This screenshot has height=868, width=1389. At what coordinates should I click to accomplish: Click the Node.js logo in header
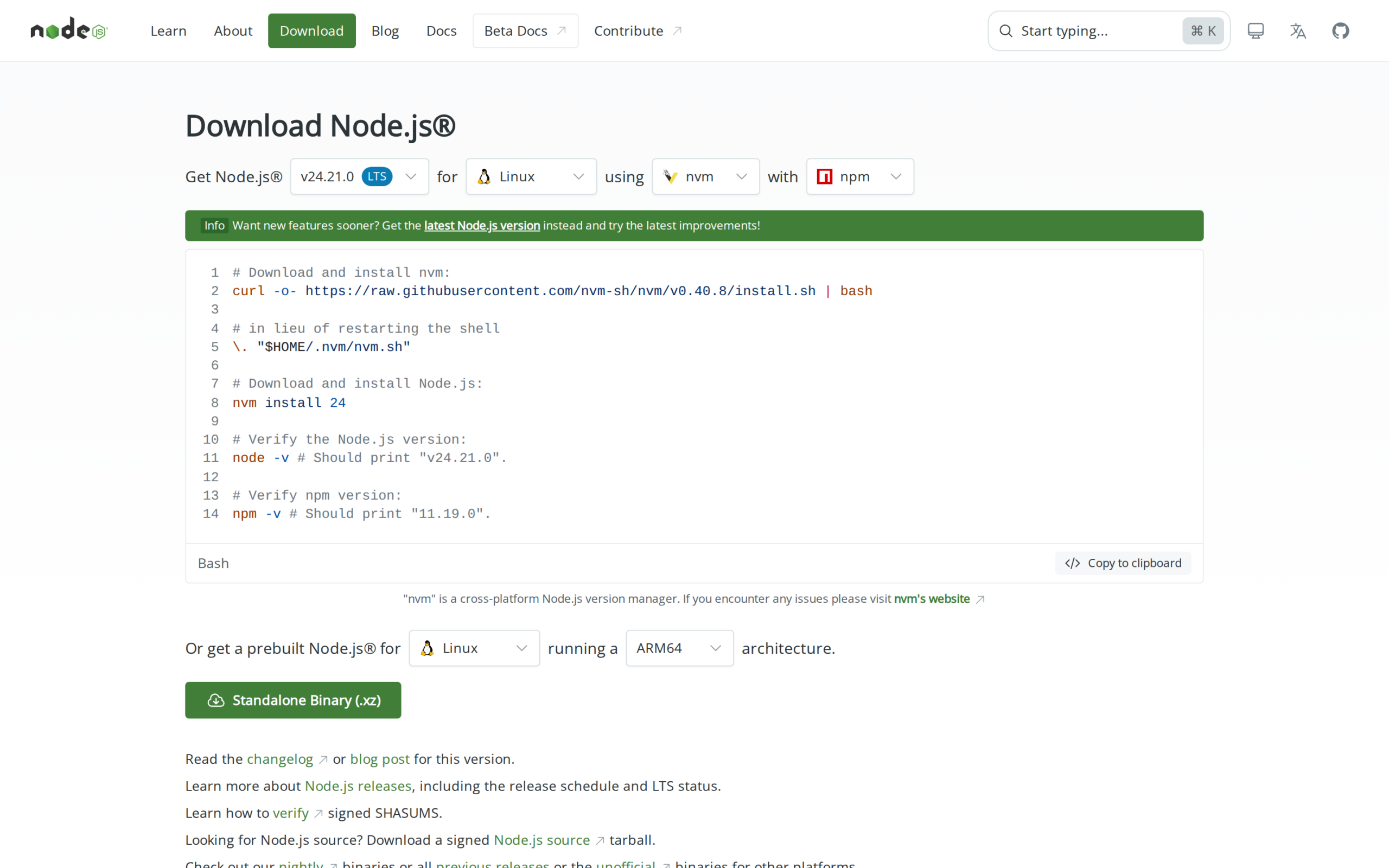(69, 29)
